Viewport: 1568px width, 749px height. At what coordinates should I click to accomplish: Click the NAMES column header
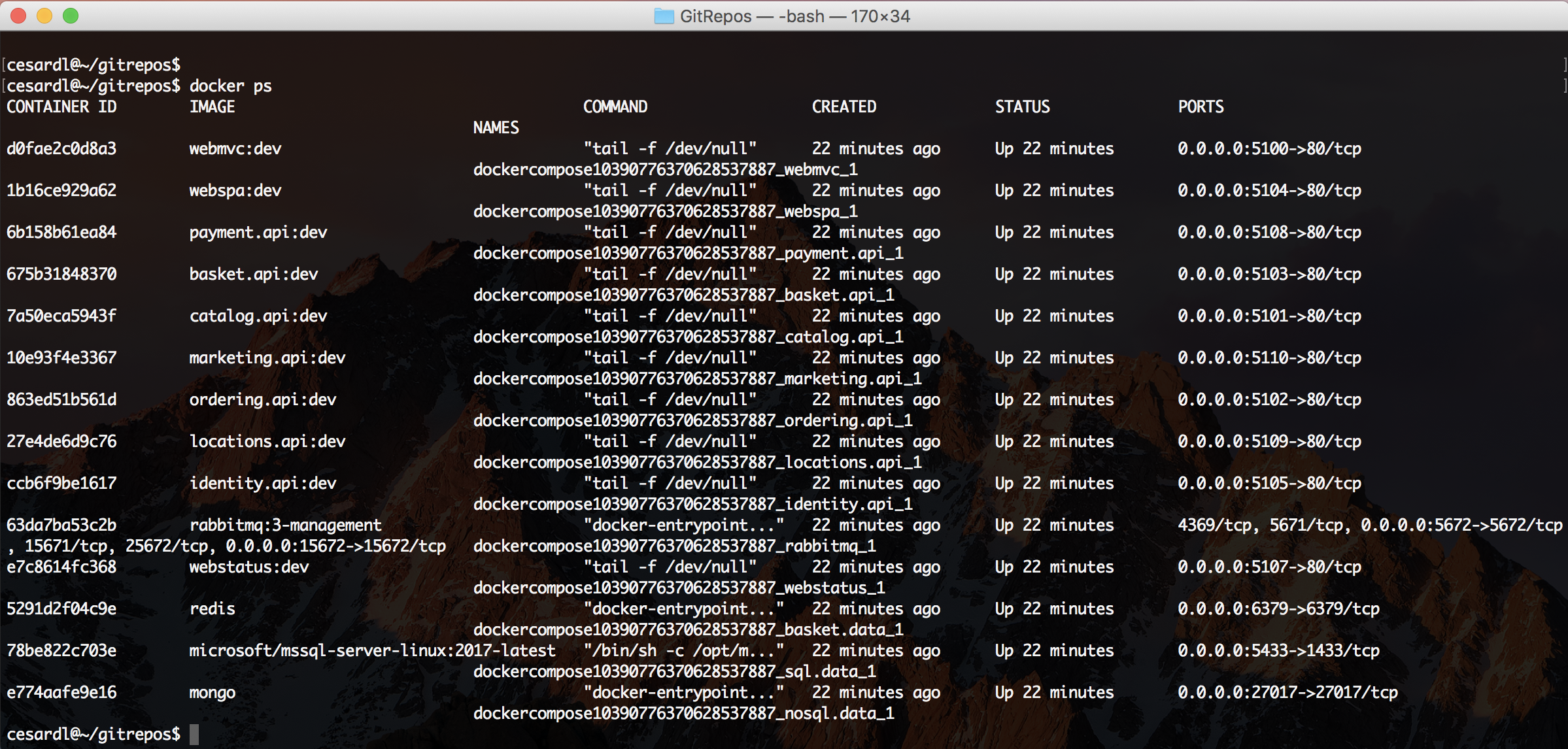click(x=496, y=127)
